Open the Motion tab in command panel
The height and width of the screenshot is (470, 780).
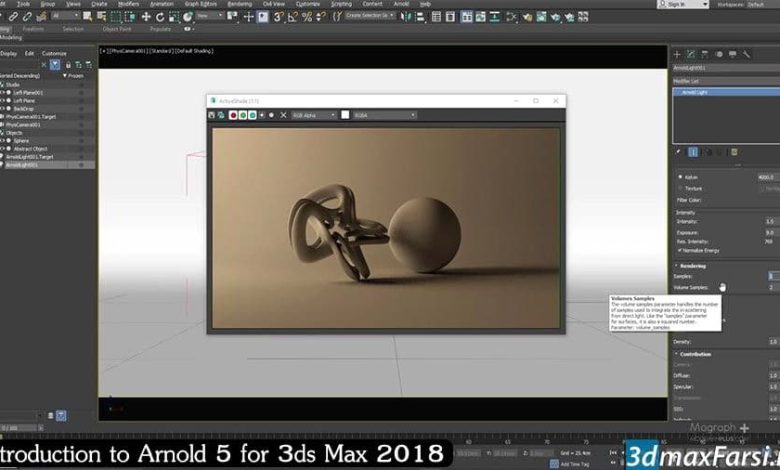pos(719,54)
